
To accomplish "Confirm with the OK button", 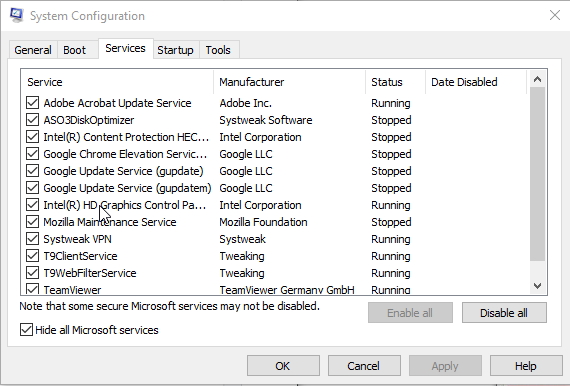I will 283,366.
